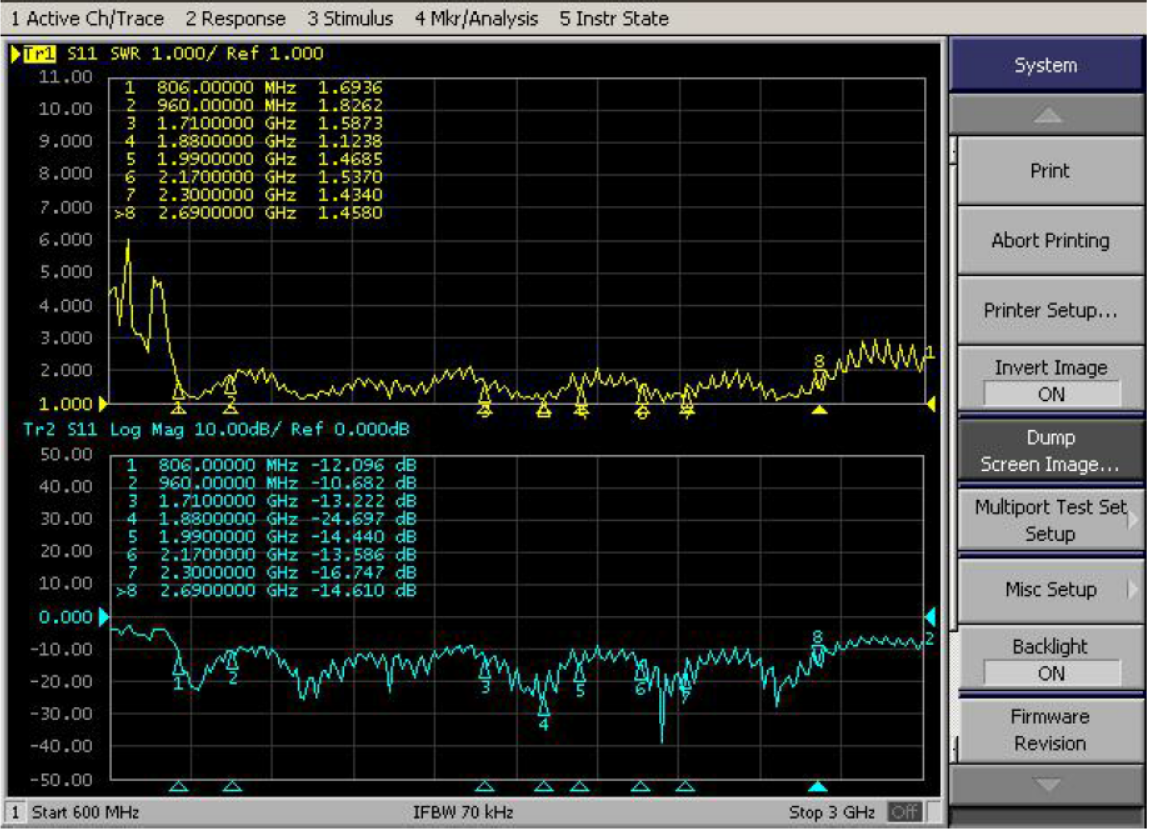This screenshot has width=1150, height=830.
Task: Click the cyan 0 dB reference arrow on Tr2
Action: tap(103, 617)
